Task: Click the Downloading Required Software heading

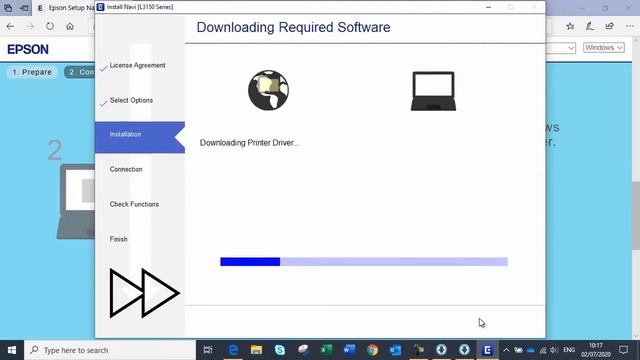Action: [293, 27]
